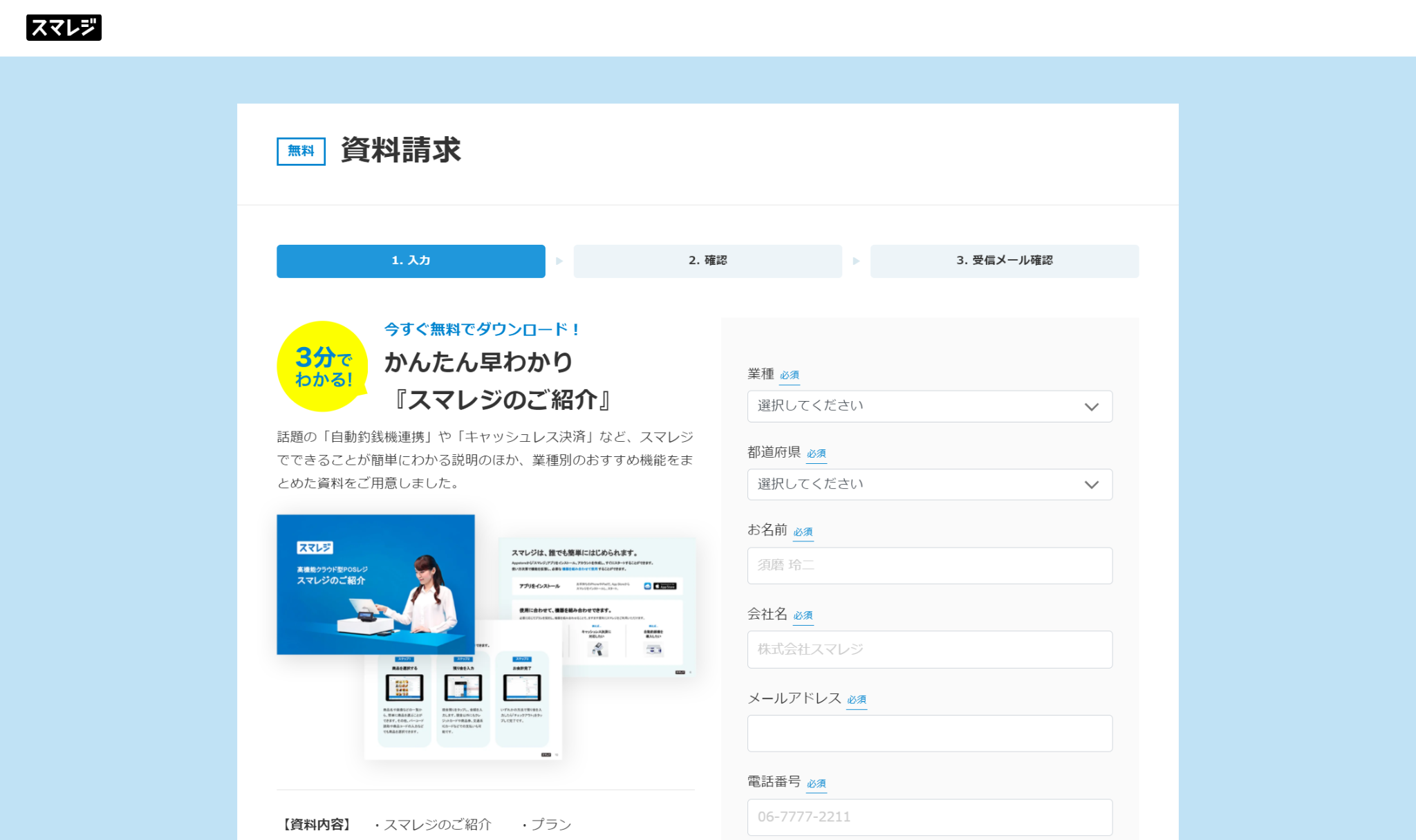Focus the 会社名 input field
Screen dimensions: 1416x840
[x=929, y=649]
